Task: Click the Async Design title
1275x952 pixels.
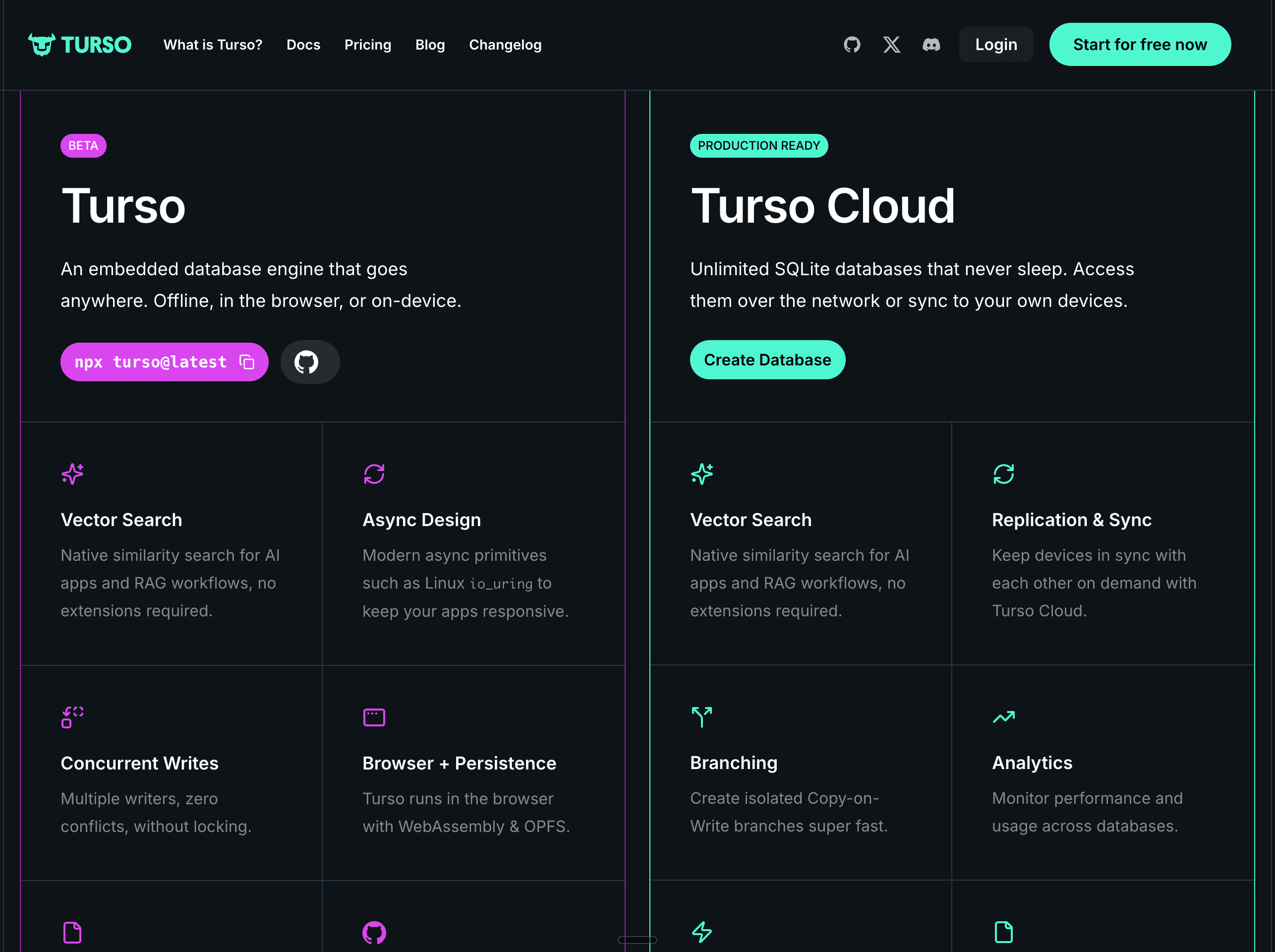Action: 422,520
